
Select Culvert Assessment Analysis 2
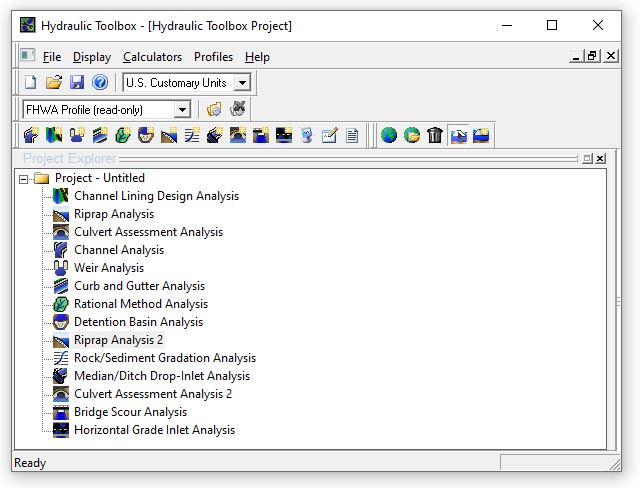(153, 394)
